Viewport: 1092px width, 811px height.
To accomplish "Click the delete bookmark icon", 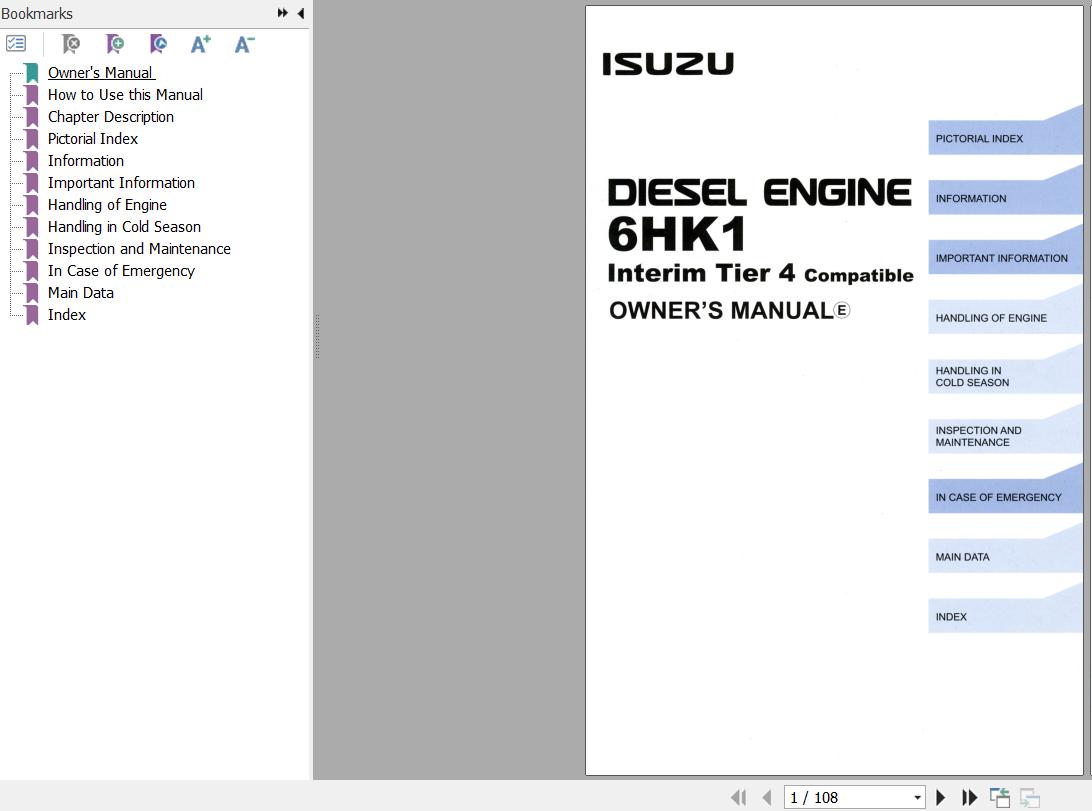I will [71, 44].
